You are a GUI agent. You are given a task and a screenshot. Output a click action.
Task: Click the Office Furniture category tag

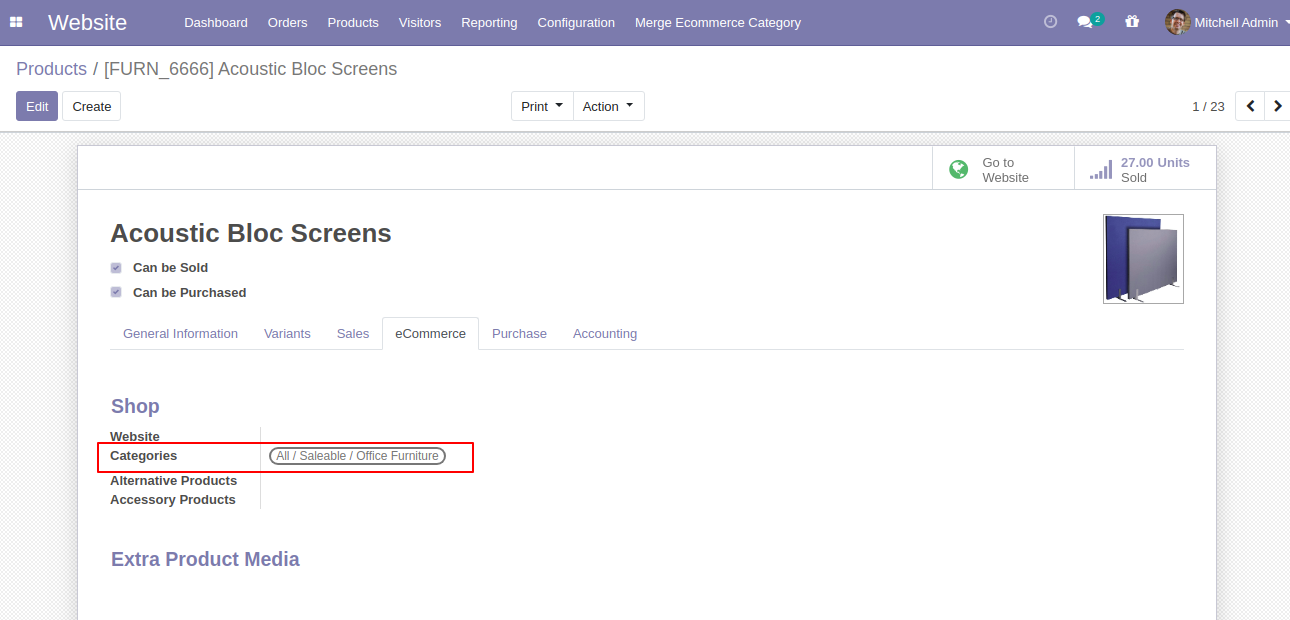357,456
